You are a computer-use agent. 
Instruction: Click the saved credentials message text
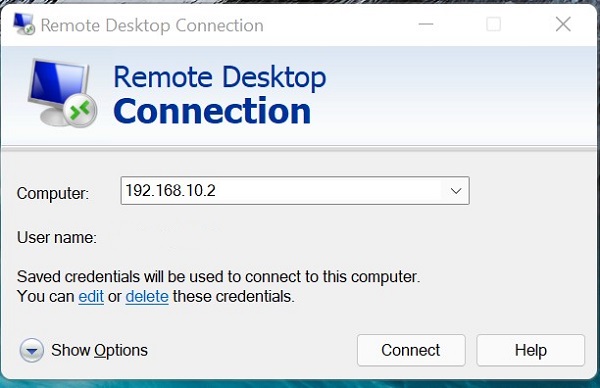pyautogui.click(x=218, y=287)
